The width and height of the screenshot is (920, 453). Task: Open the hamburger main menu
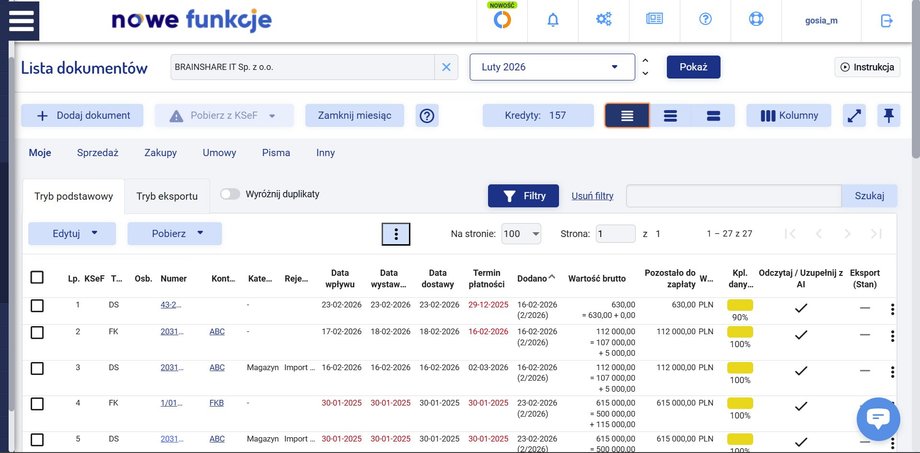click(x=22, y=21)
